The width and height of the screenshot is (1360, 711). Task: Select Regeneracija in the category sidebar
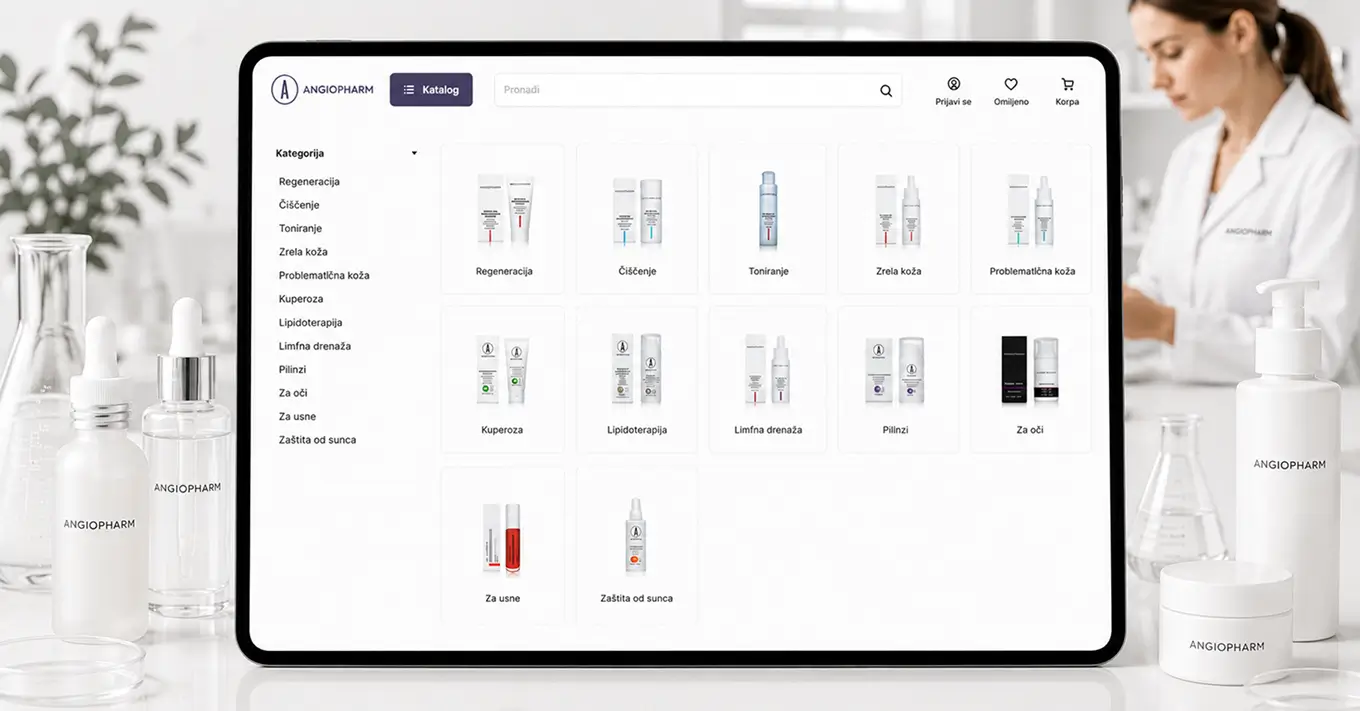point(309,182)
